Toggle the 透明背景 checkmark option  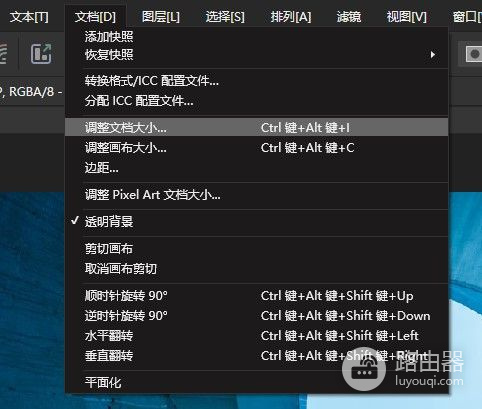point(256,221)
